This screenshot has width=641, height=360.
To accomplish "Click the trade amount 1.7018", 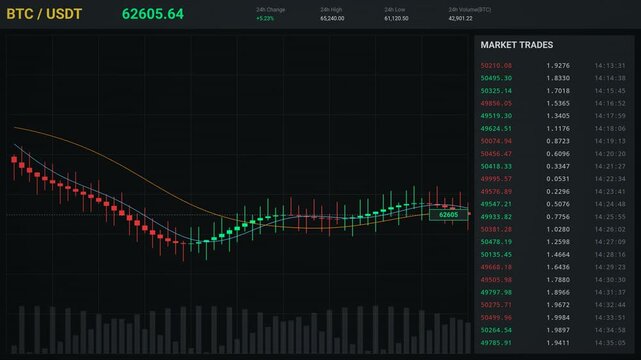I will 558,91.
